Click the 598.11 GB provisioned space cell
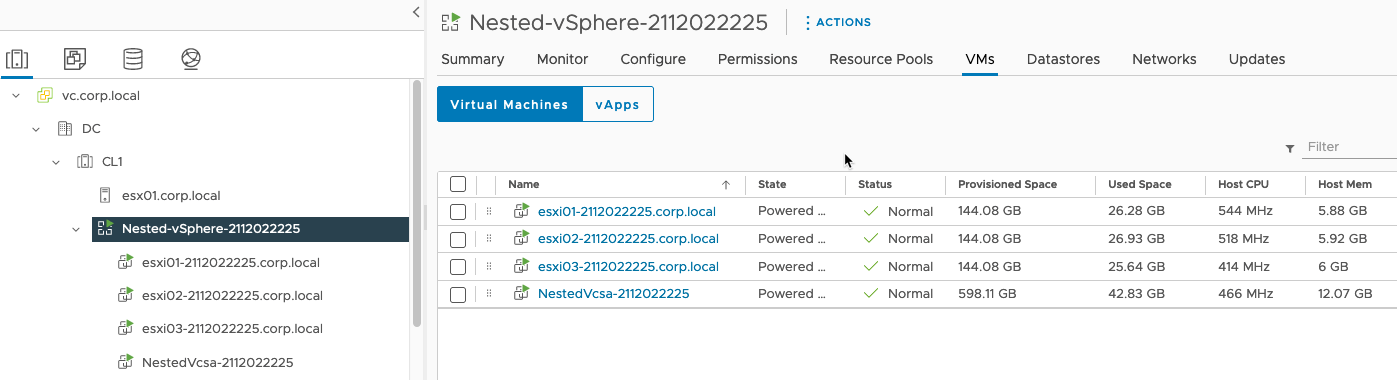The image size is (1397, 380). click(987, 294)
